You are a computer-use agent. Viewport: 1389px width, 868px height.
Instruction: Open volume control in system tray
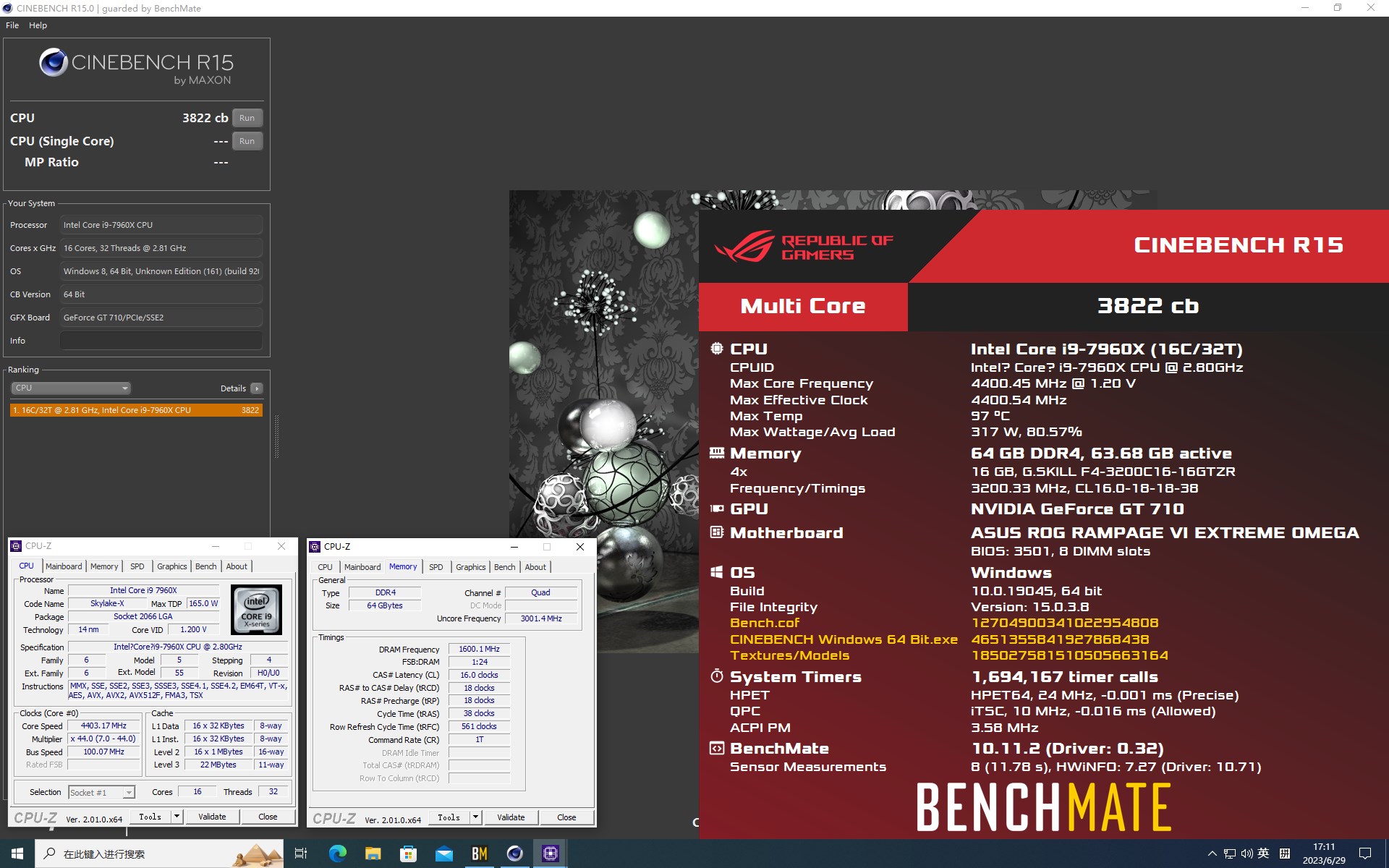pyautogui.click(x=1246, y=854)
